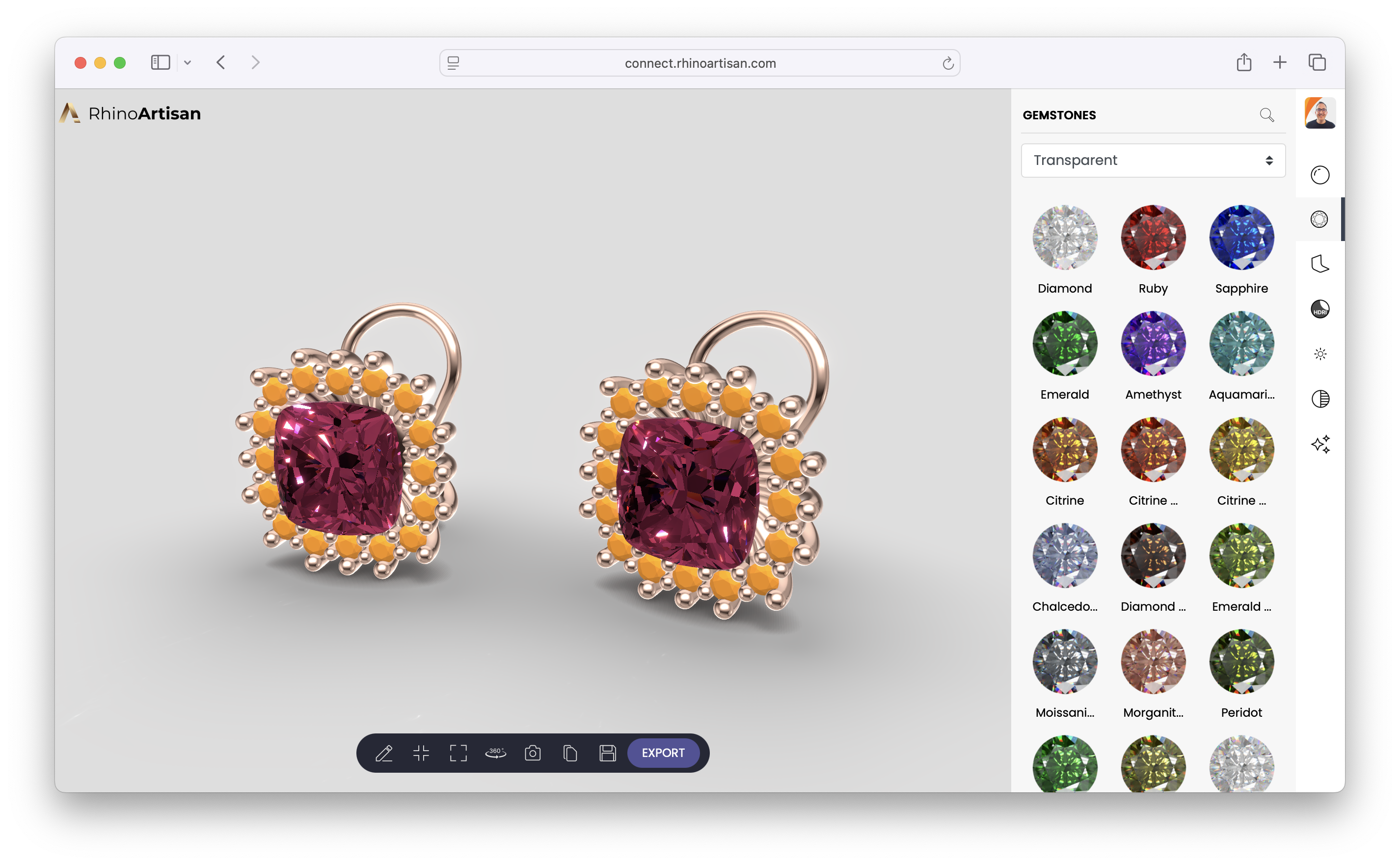Click the Safari share icon
Image resolution: width=1400 pixels, height=865 pixels.
[x=1243, y=62]
